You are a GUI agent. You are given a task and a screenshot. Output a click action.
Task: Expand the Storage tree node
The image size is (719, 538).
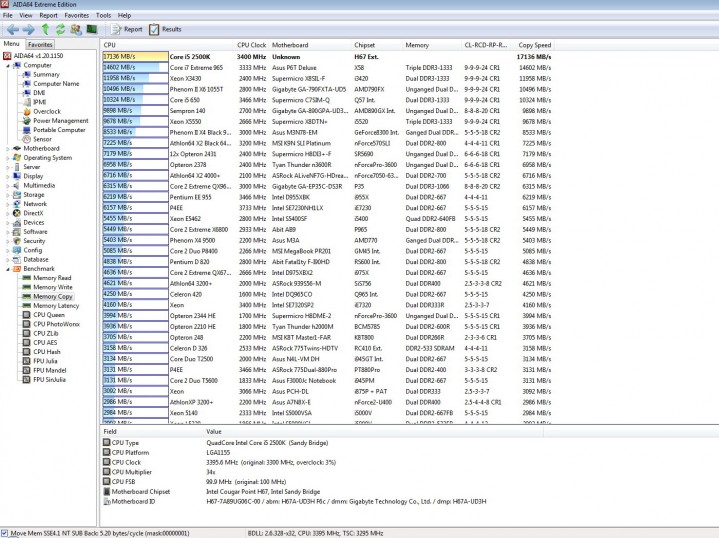(x=8, y=195)
